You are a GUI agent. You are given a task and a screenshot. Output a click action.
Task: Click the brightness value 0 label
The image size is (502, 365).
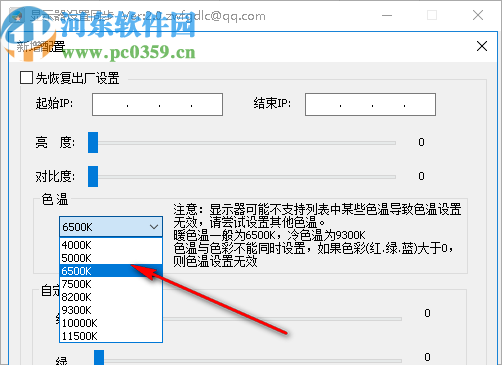[x=421, y=142]
